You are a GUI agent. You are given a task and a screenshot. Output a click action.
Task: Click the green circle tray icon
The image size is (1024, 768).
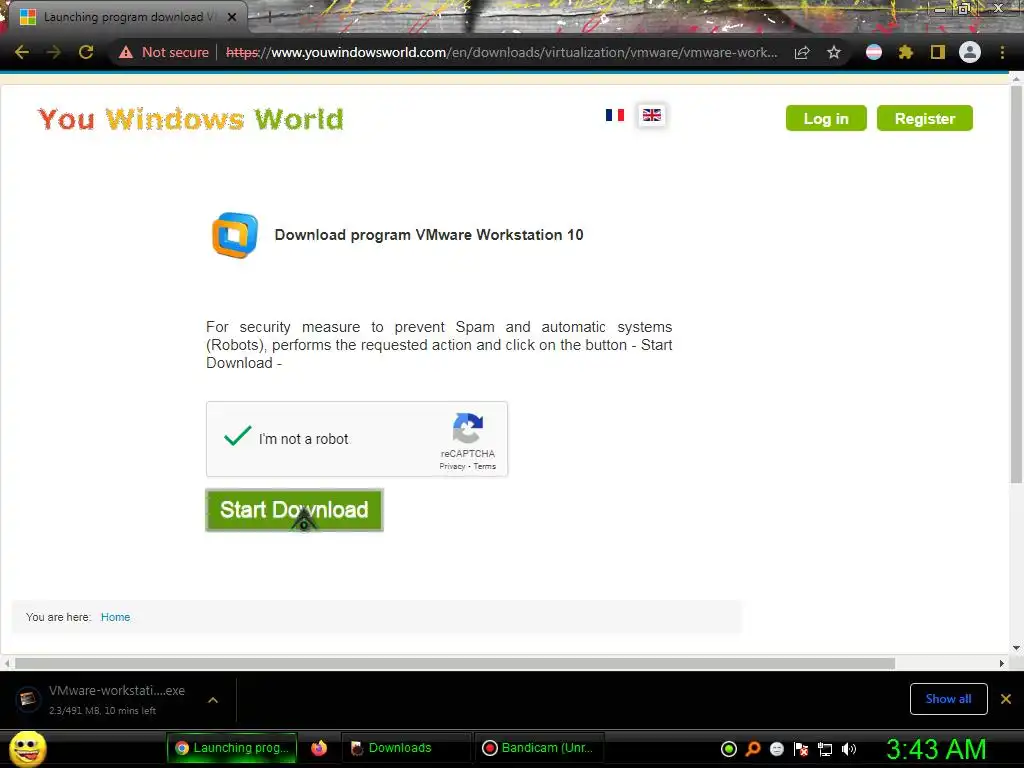(x=729, y=749)
